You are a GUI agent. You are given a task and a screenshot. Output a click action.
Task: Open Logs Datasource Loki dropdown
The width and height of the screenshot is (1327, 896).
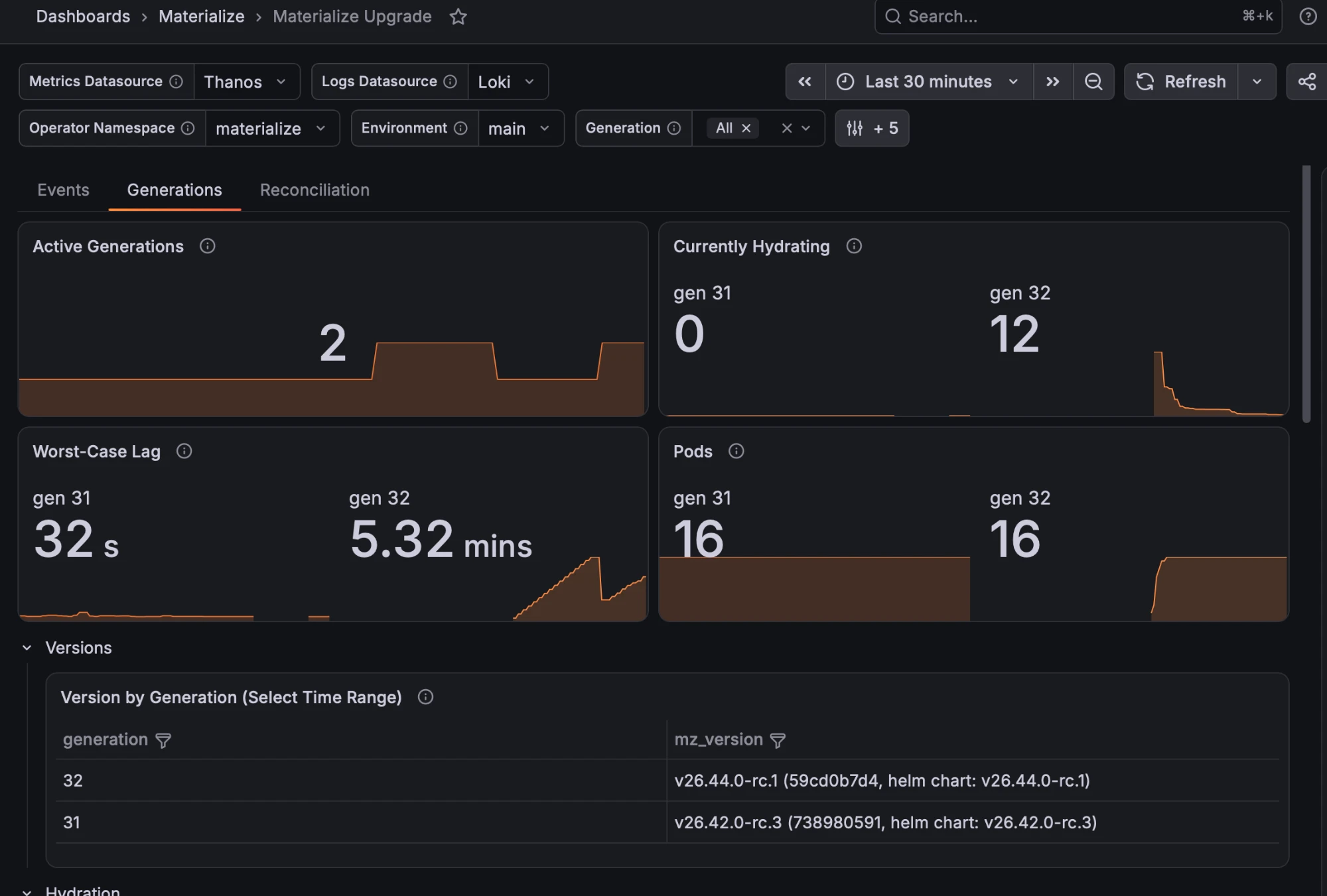click(x=508, y=82)
